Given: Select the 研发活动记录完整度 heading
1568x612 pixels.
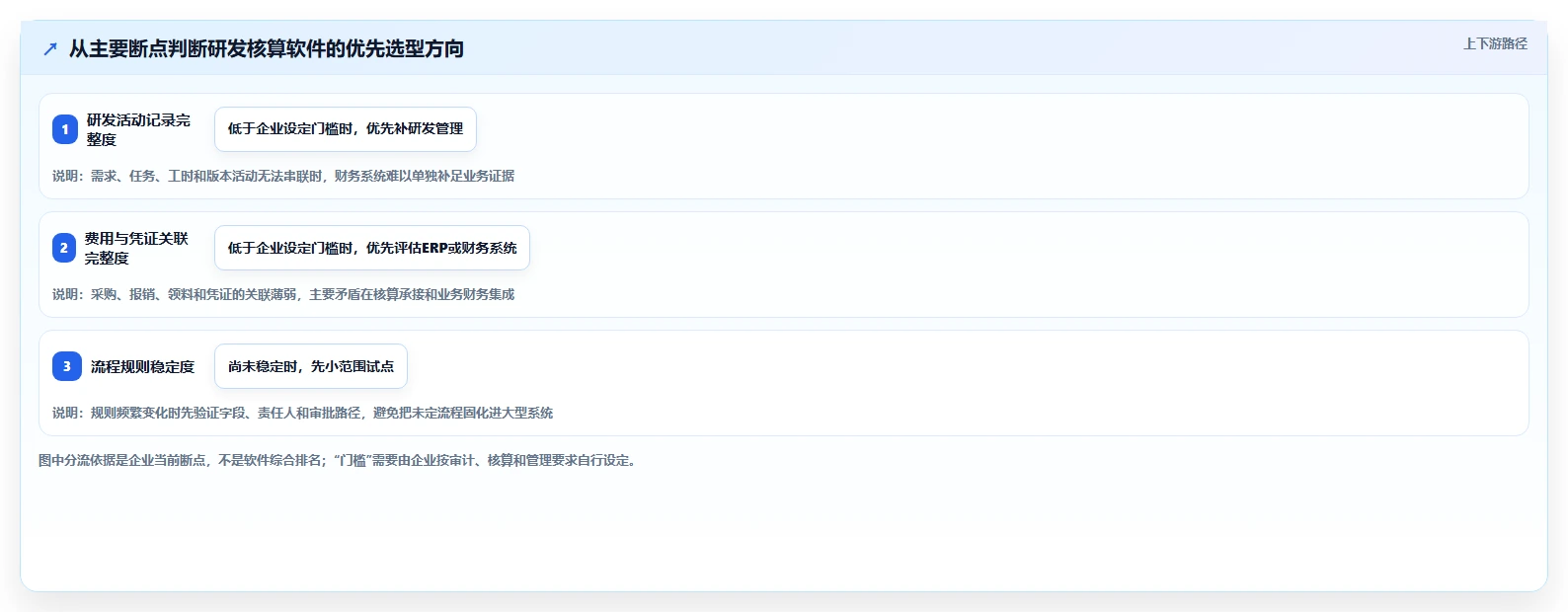Looking at the screenshot, I should point(138,129).
